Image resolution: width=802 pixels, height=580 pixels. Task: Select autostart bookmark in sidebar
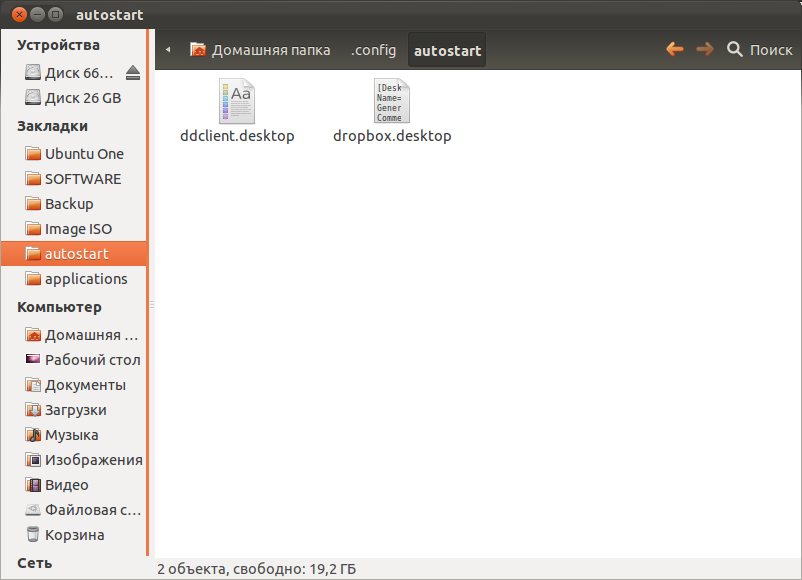(x=74, y=254)
